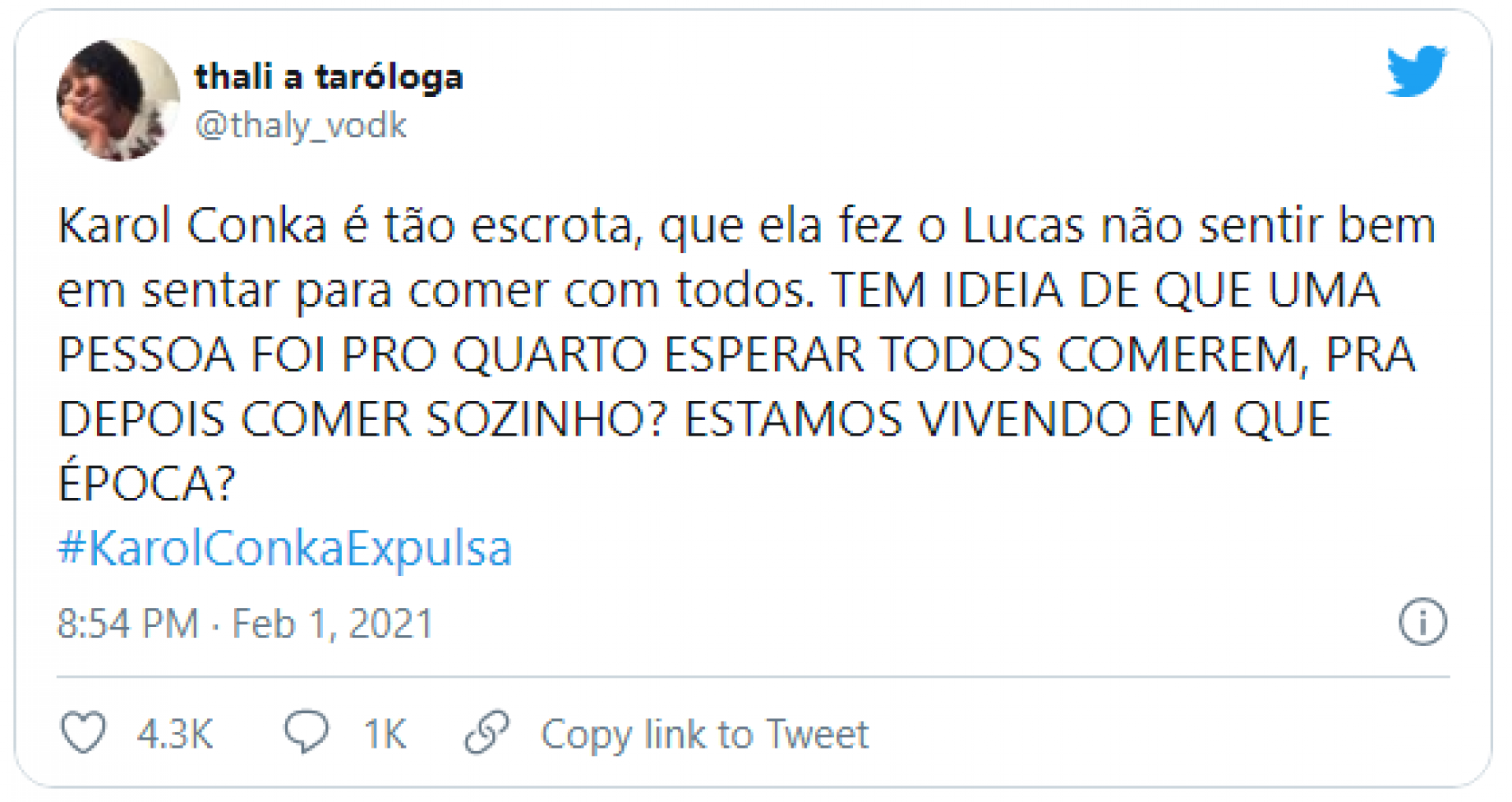Click the word "ÉPOCA?" in the tweet

[147, 482]
